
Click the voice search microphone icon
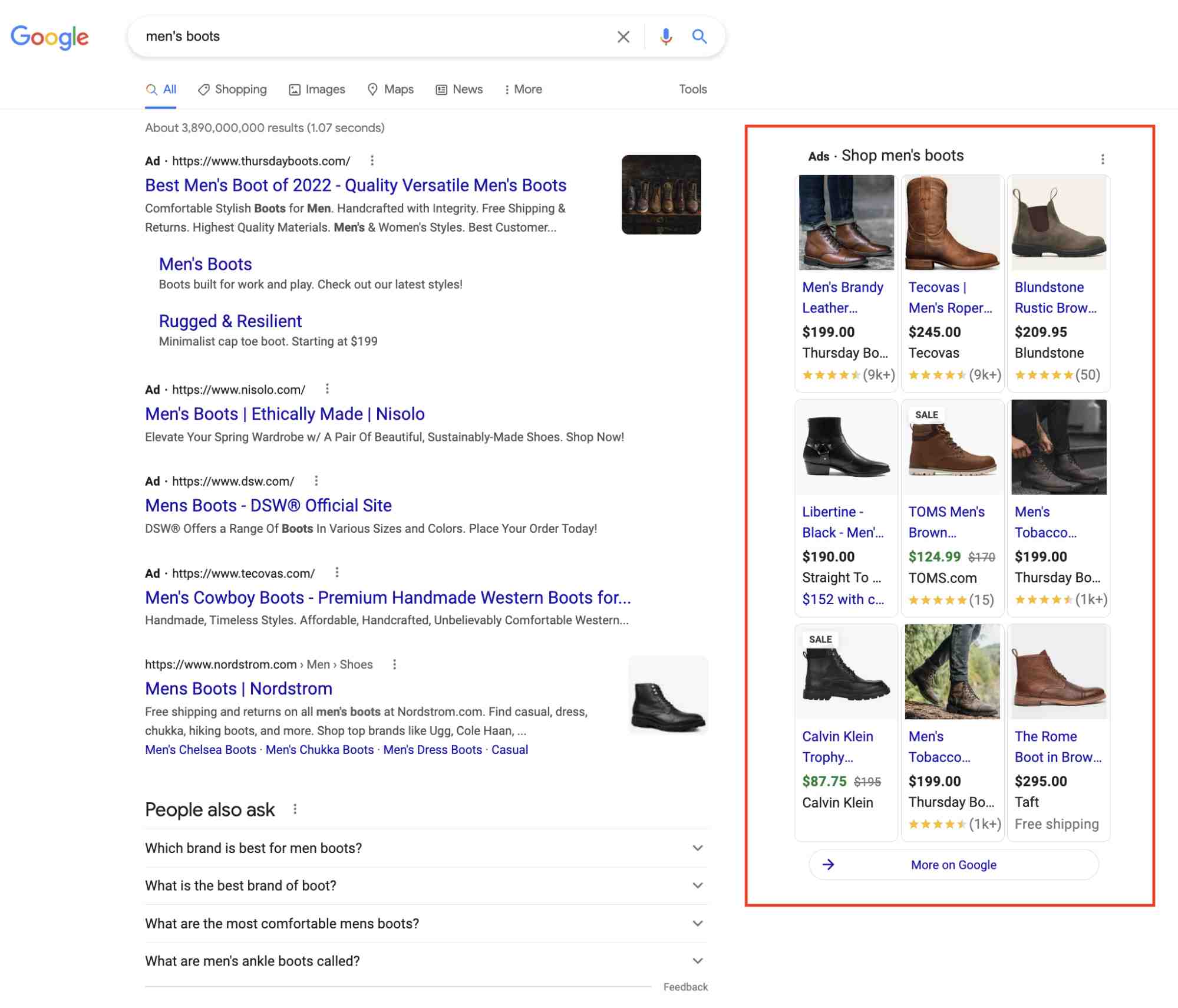[665, 37]
